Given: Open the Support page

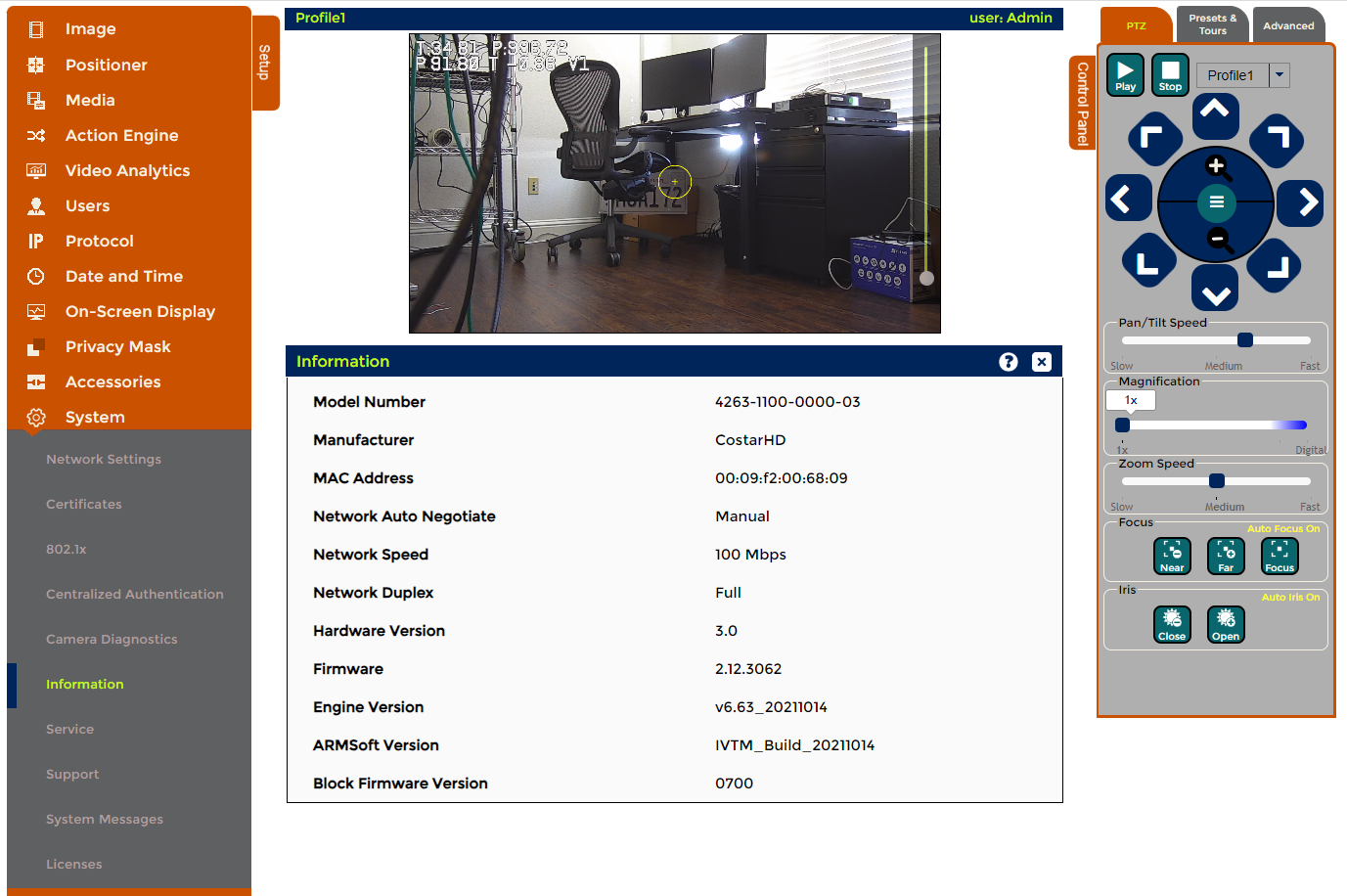Looking at the screenshot, I should coord(72,774).
